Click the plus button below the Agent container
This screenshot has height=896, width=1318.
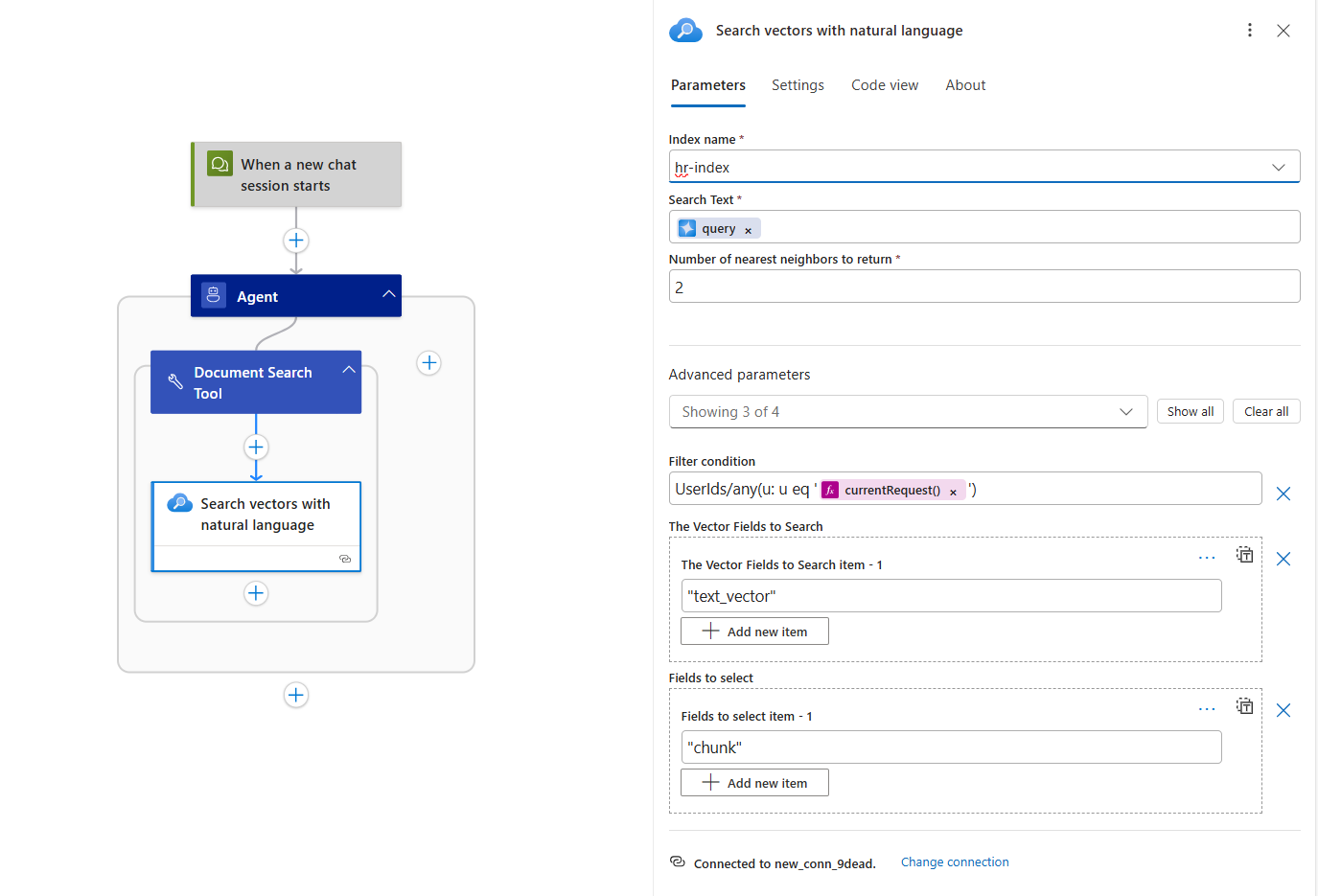click(296, 695)
